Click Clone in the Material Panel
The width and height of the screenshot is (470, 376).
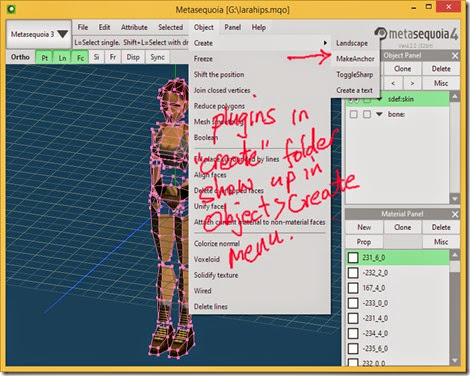click(403, 227)
